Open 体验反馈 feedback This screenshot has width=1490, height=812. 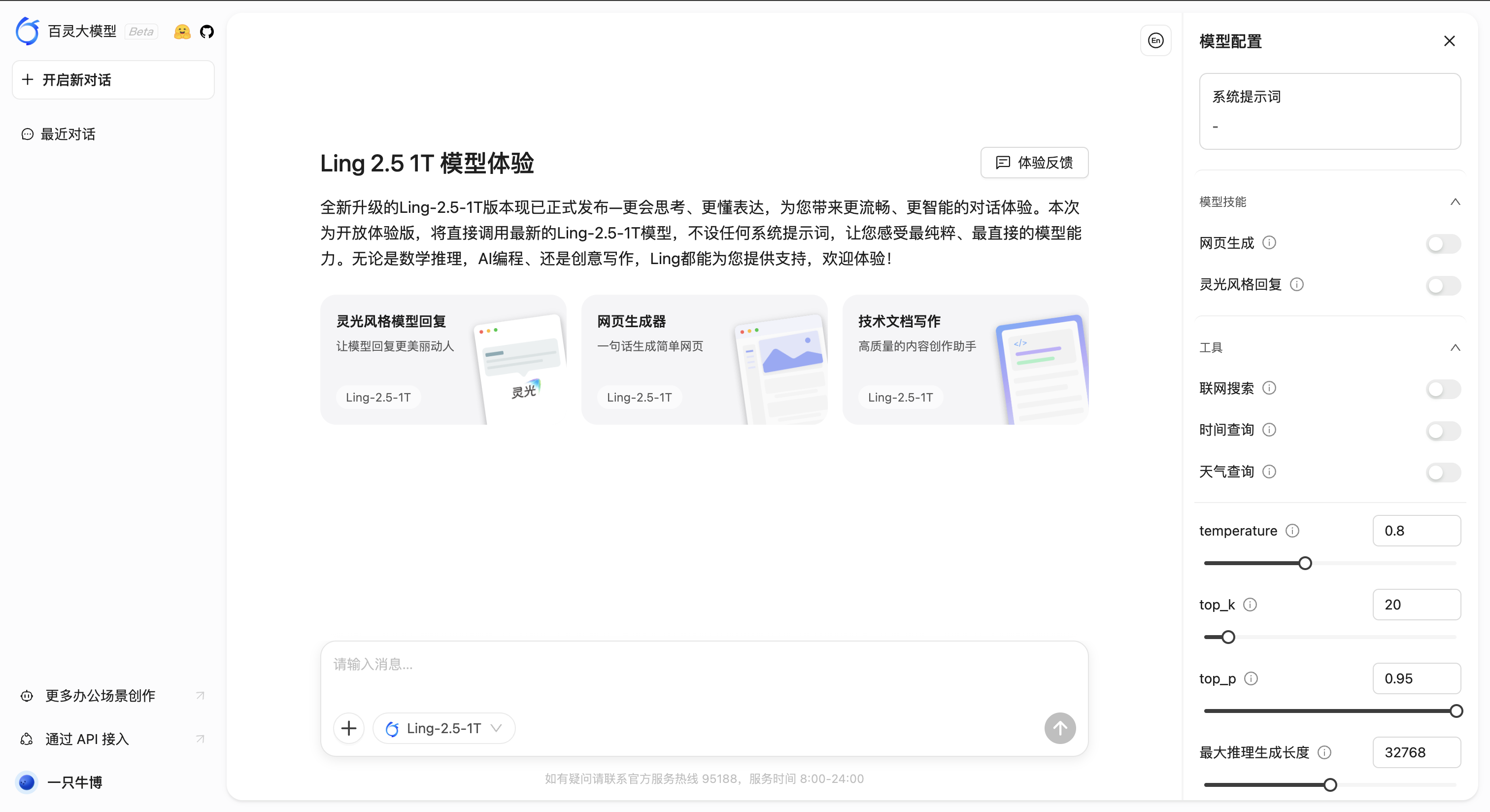coord(1034,163)
